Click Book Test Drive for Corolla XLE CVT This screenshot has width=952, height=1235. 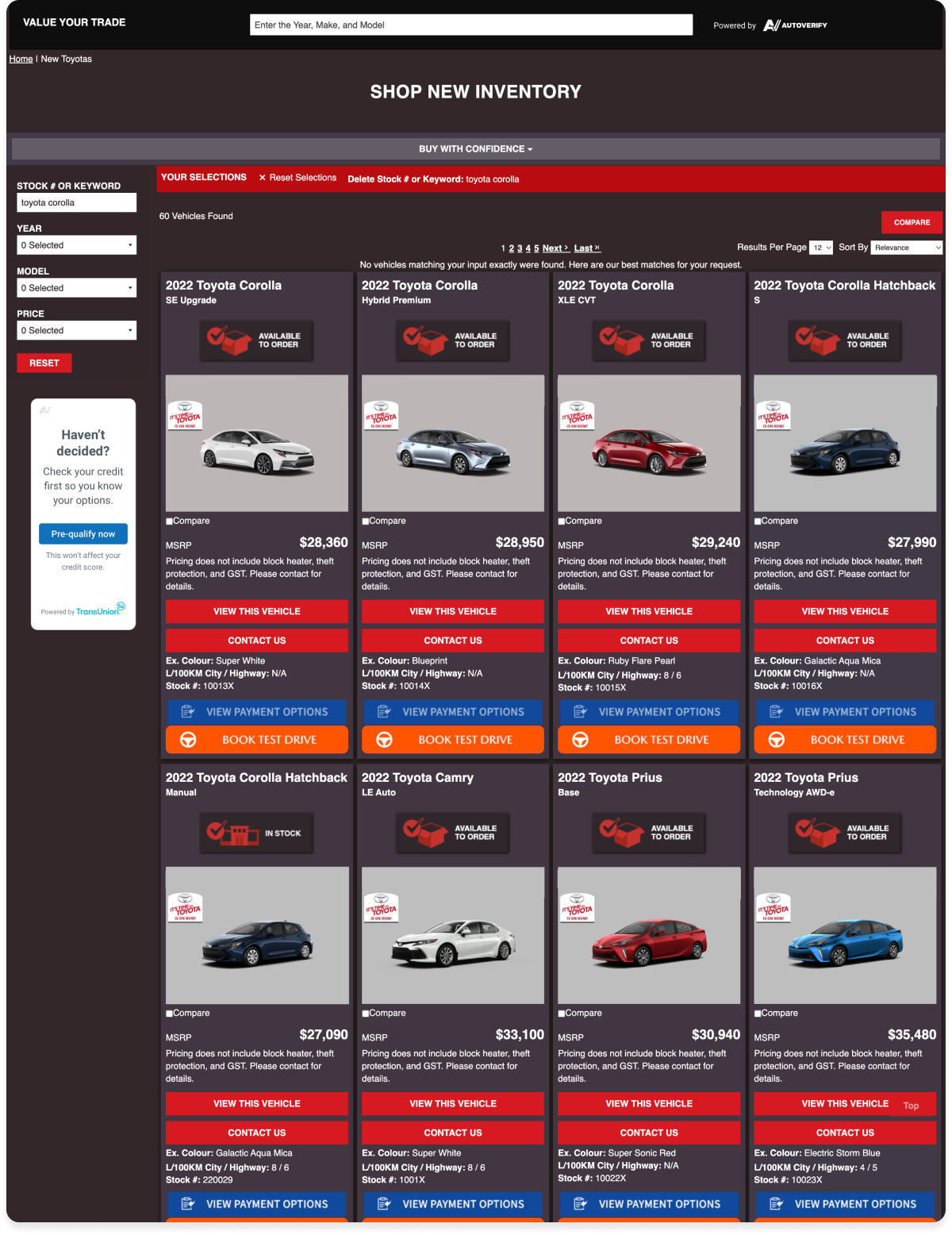pos(649,740)
